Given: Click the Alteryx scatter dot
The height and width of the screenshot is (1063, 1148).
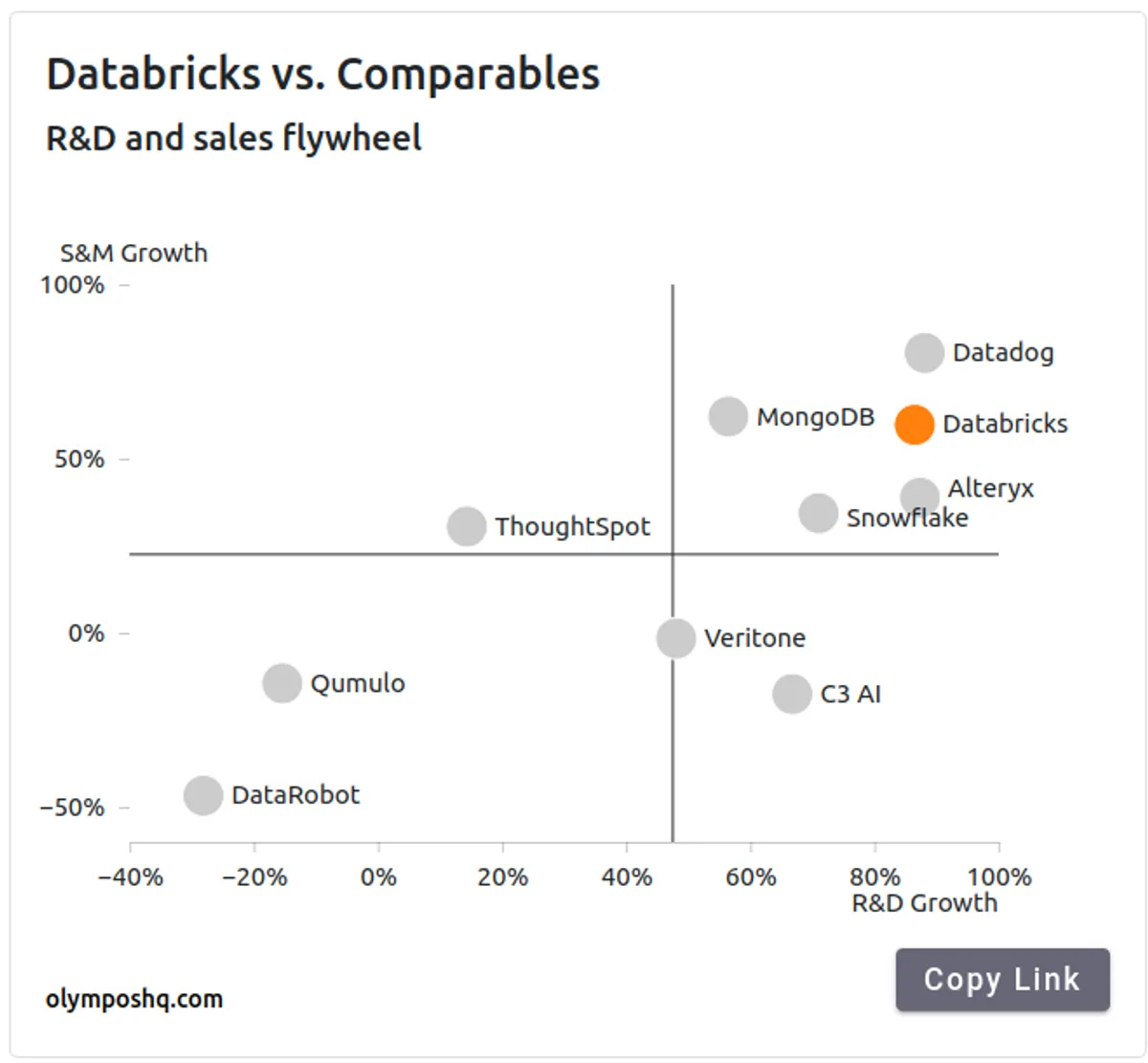Looking at the screenshot, I should point(919,497).
